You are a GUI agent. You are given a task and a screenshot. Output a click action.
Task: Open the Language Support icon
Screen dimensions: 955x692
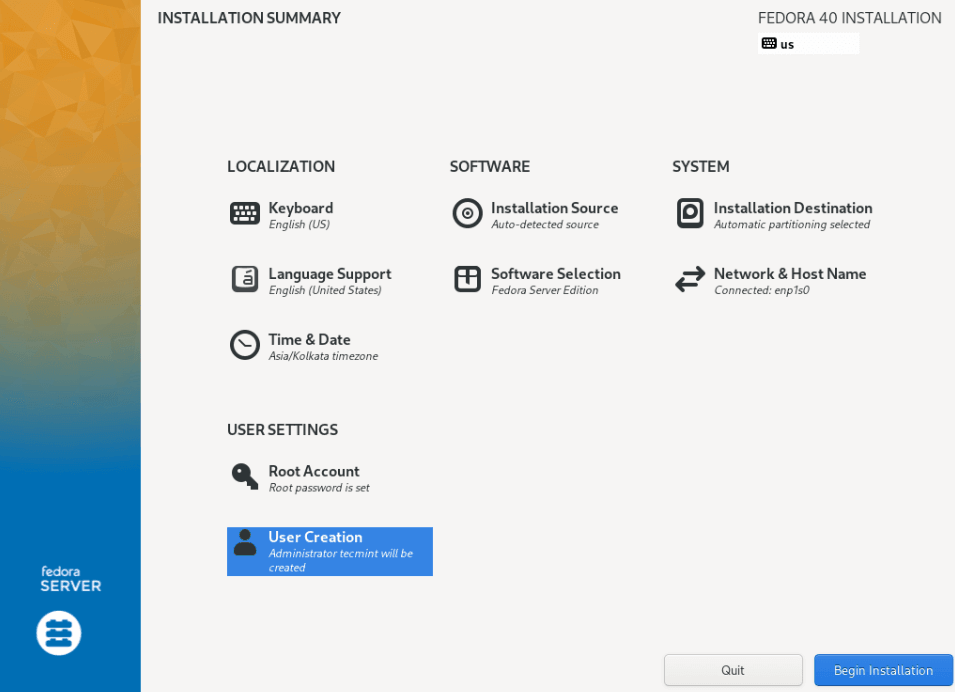[245, 279]
